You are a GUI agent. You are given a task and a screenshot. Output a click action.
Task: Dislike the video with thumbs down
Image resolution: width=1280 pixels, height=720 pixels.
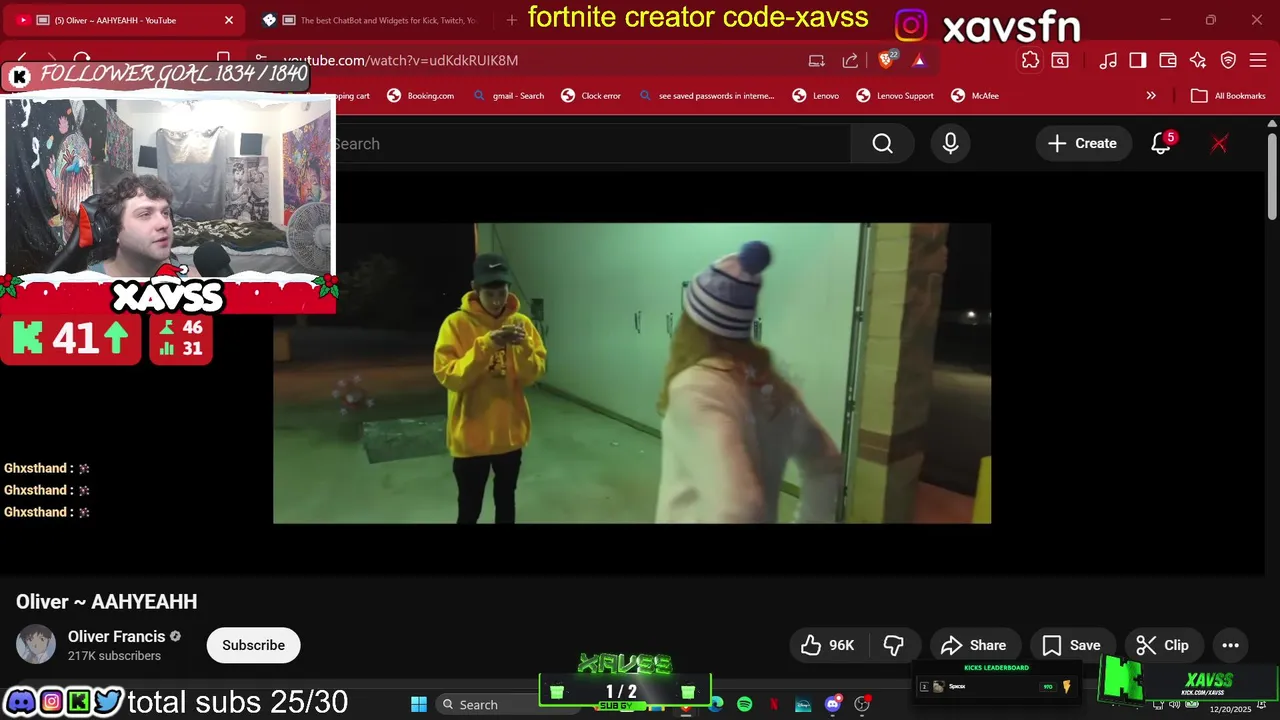(x=894, y=645)
